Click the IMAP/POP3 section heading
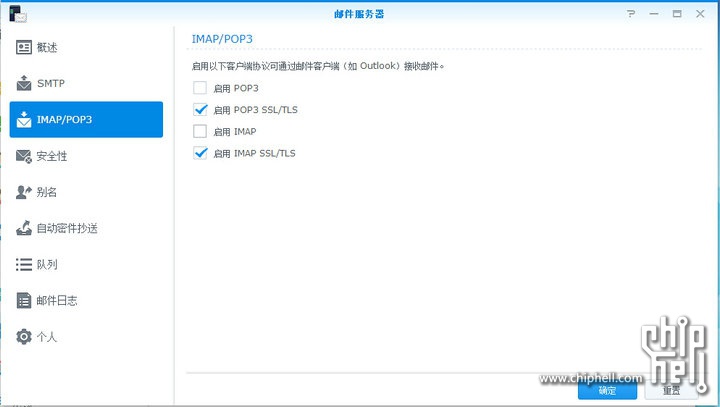Viewport: 720px width, 407px height. coord(222,39)
